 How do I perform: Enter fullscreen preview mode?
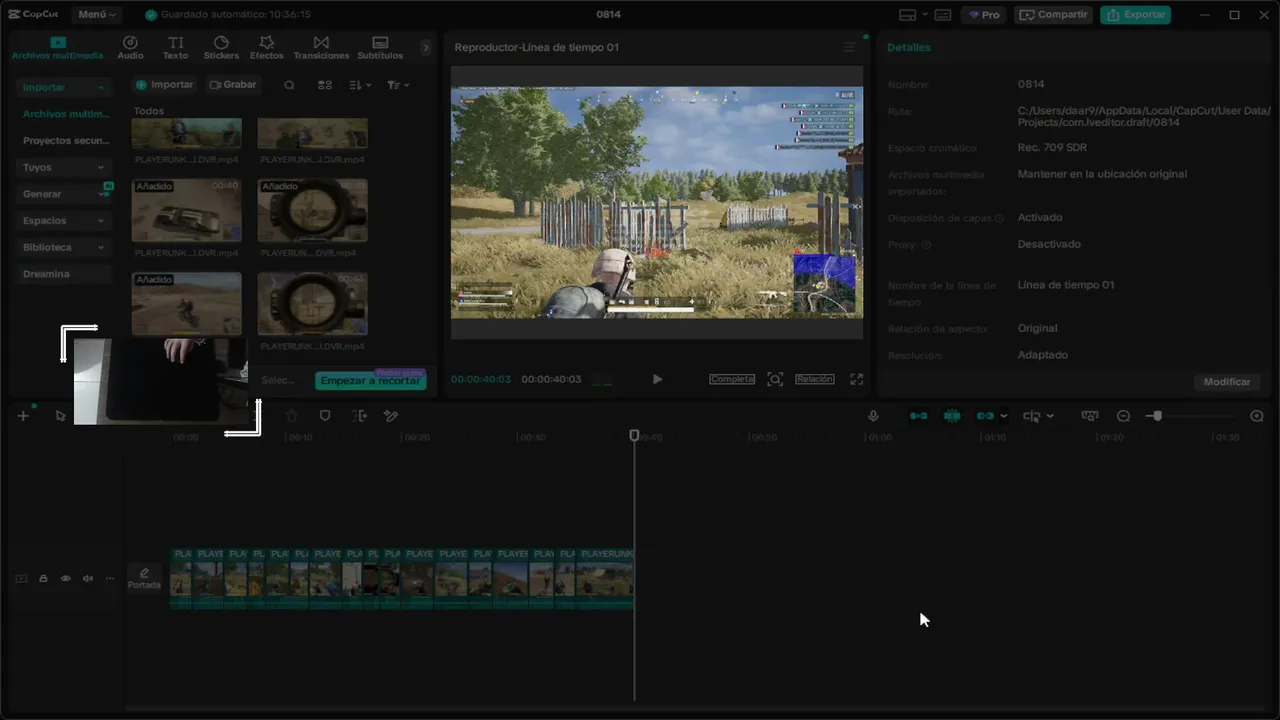tap(857, 379)
